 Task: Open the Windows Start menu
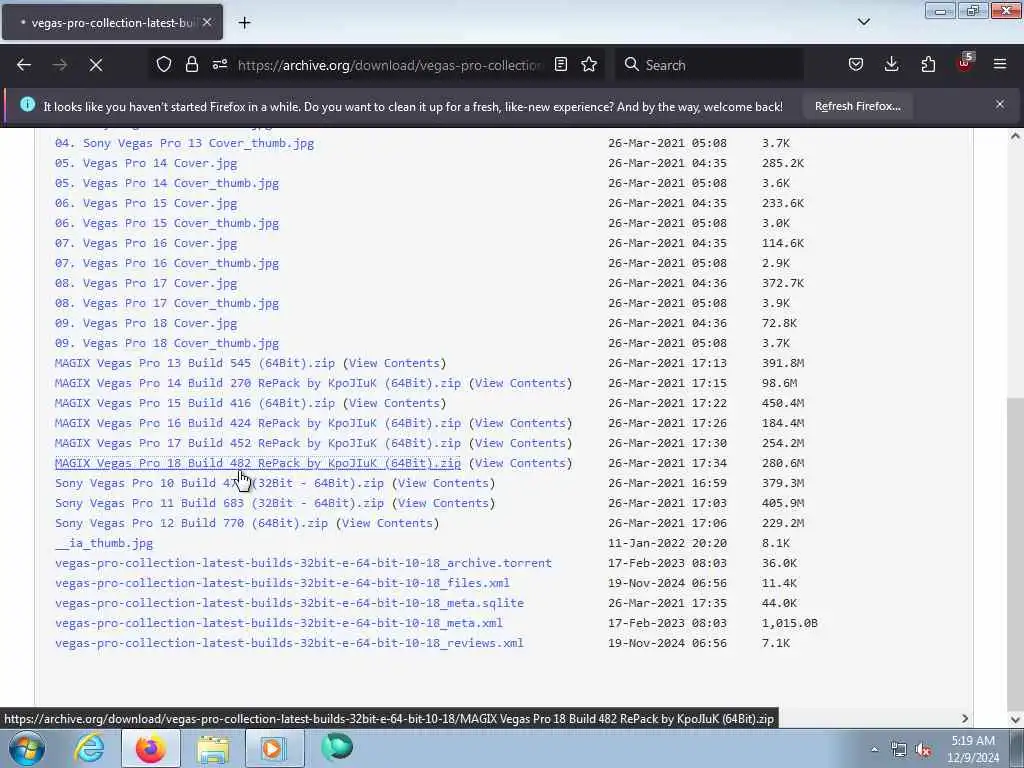click(x=27, y=748)
